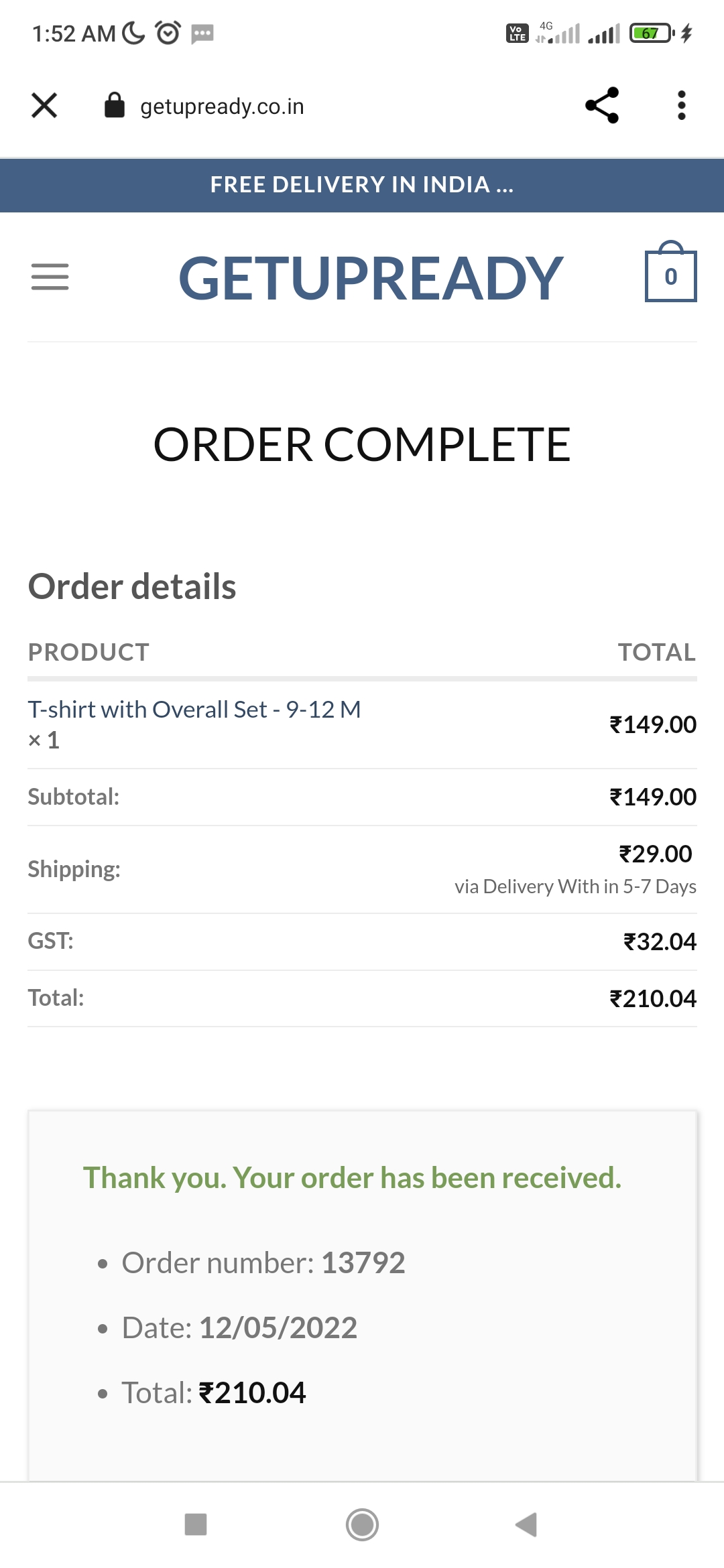The height and width of the screenshot is (1568, 724).
Task: Tap the Free Delivery in India banner
Action: [x=362, y=185]
